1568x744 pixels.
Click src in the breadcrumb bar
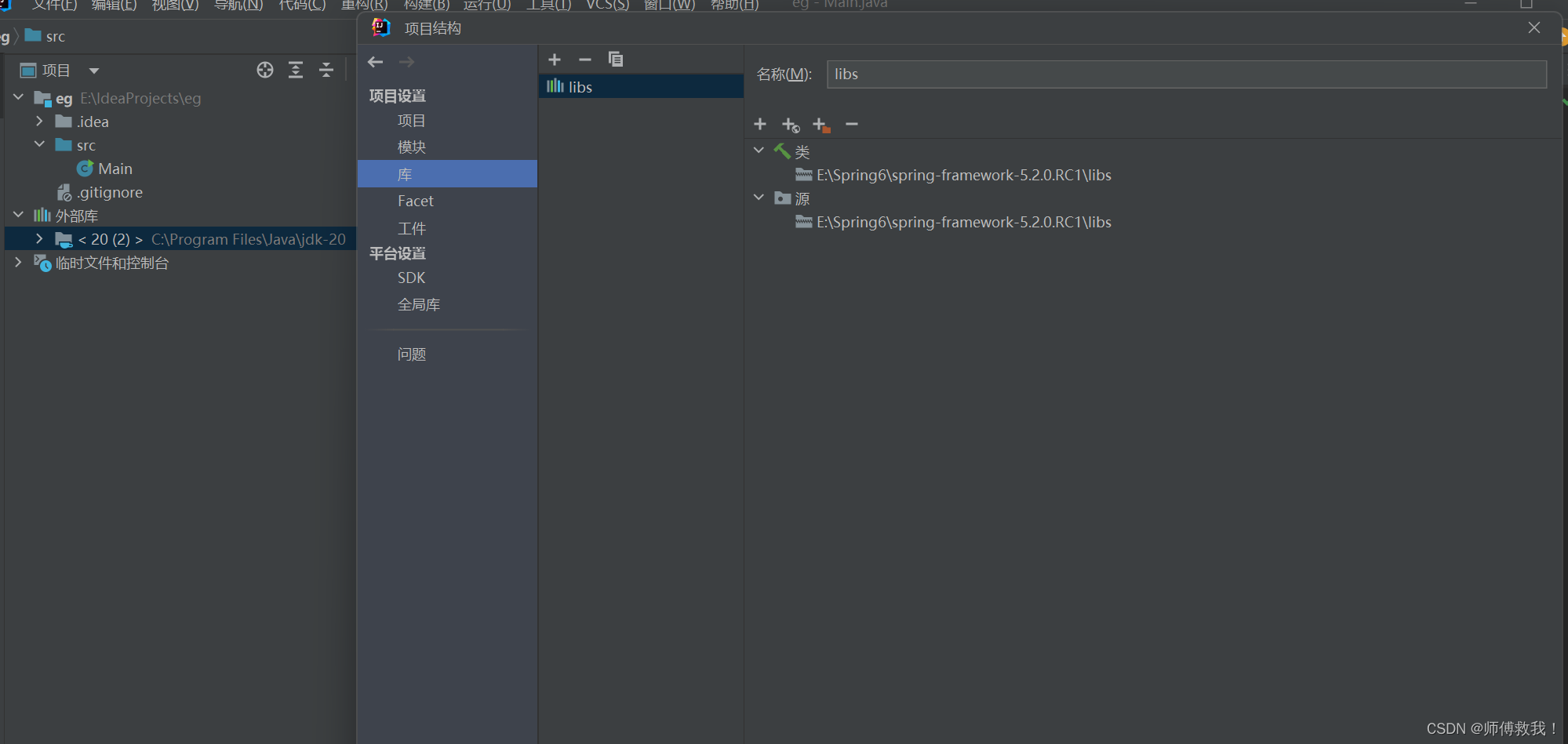[x=56, y=36]
